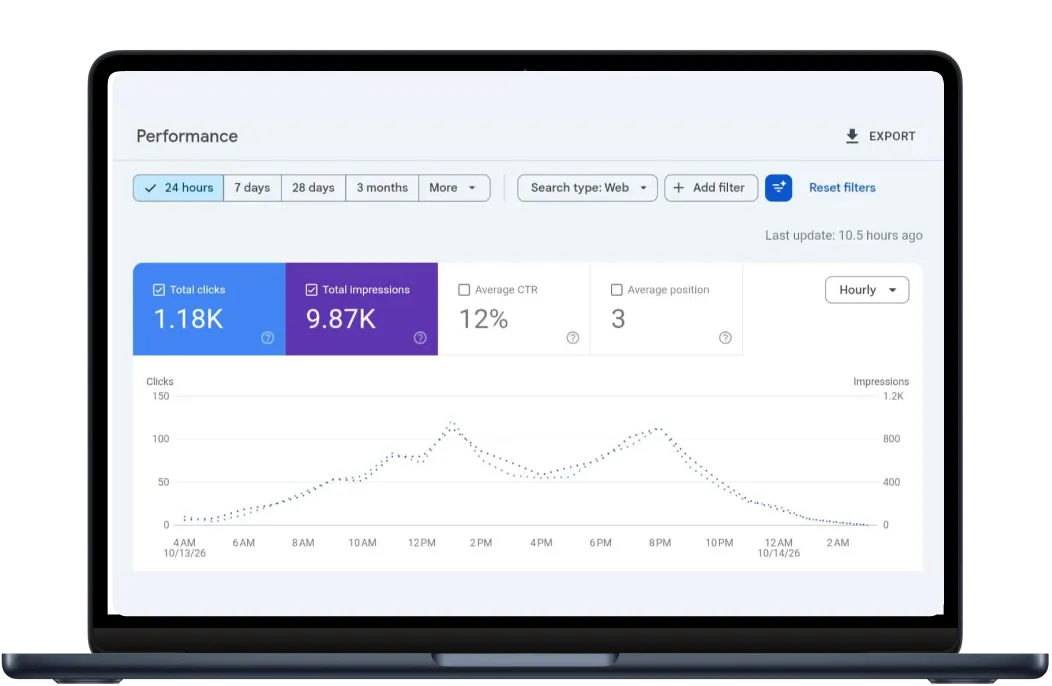
Task: Click the 8 PM label on chart axis
Action: [x=660, y=542]
